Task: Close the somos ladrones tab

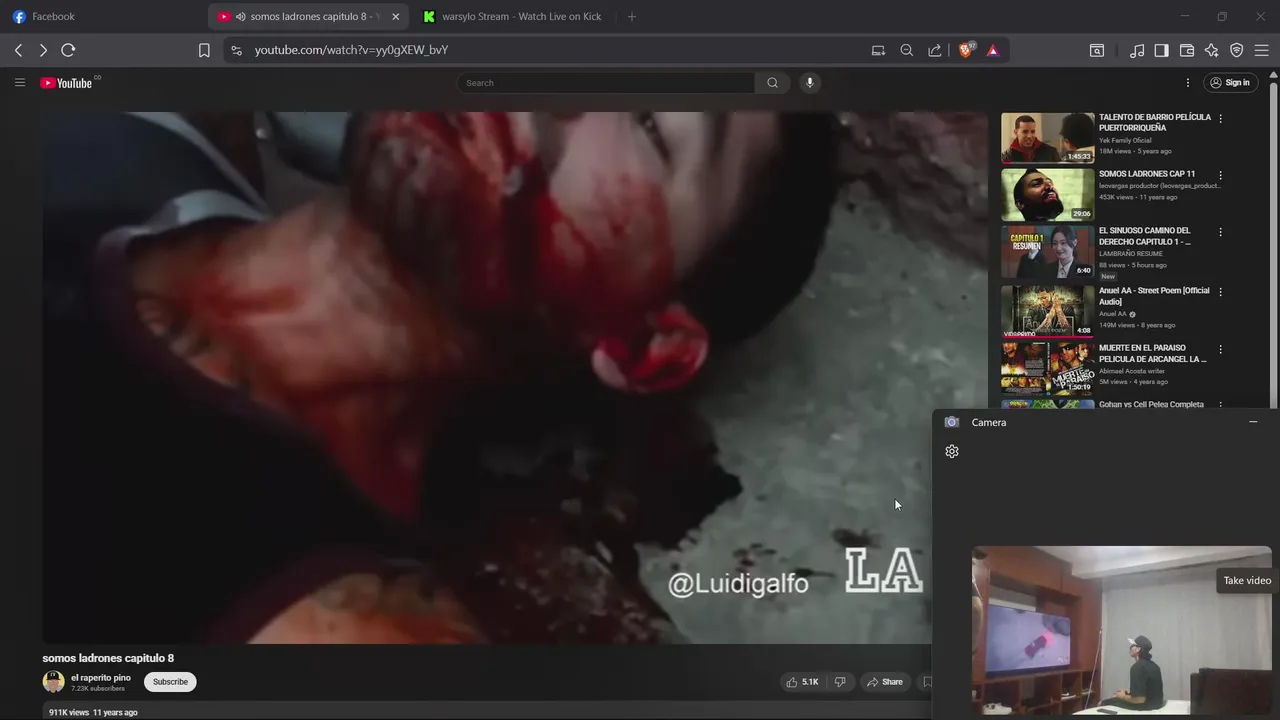Action: point(395,17)
